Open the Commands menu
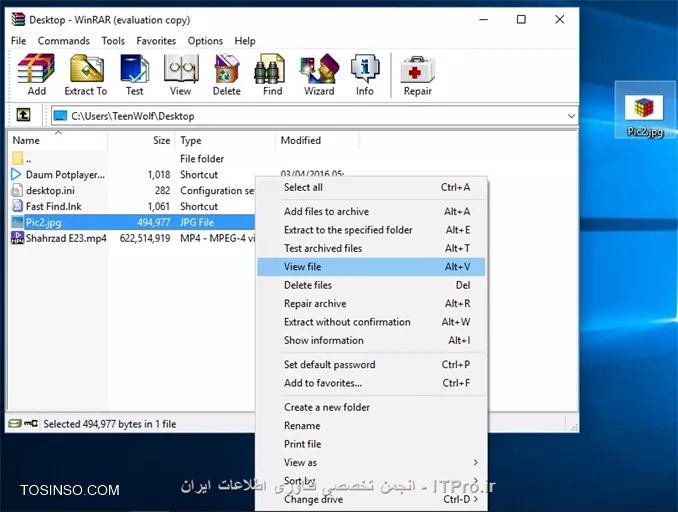 pyautogui.click(x=64, y=41)
